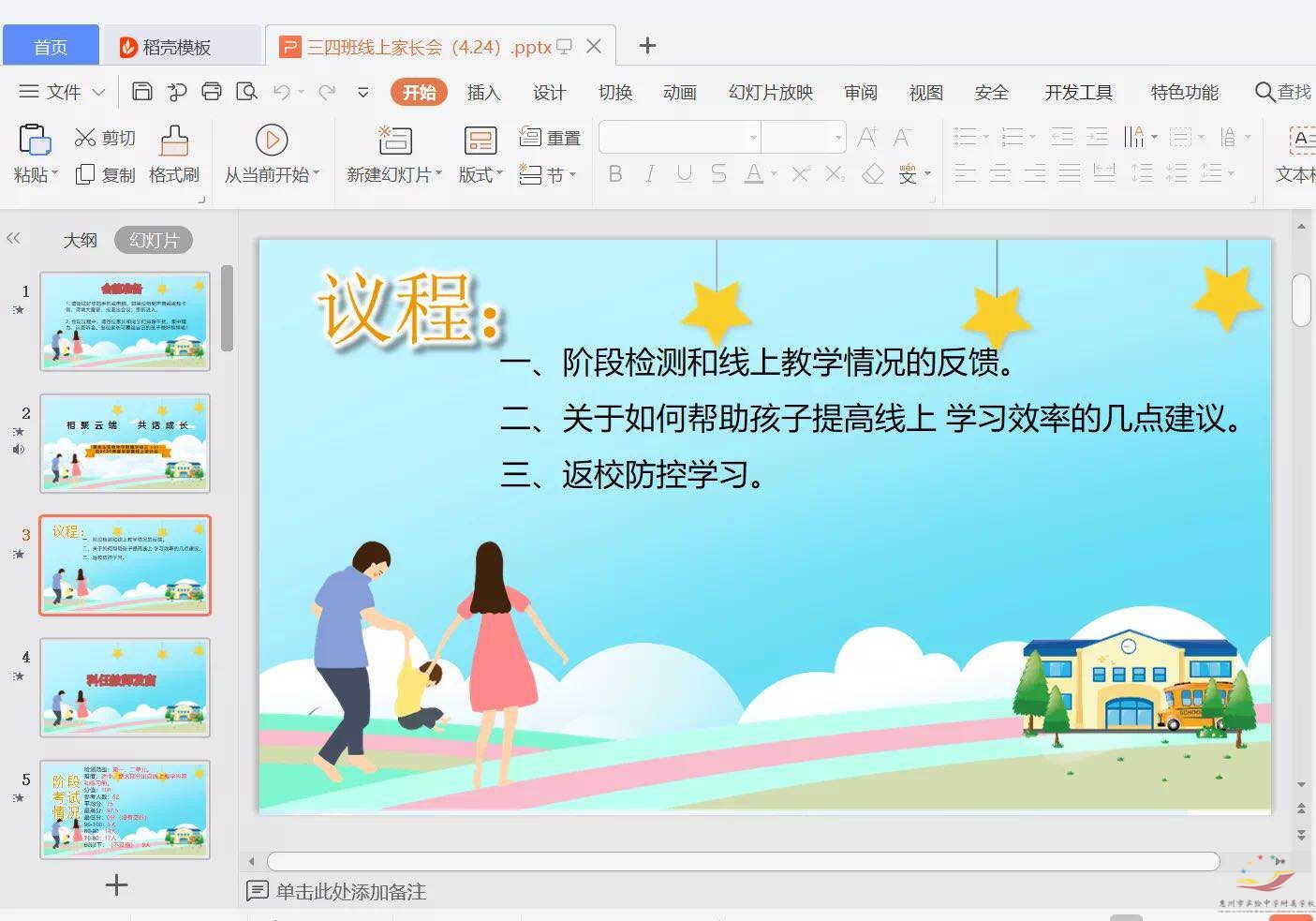
Task: Expand the 节 section dropdown
Action: pyautogui.click(x=572, y=174)
